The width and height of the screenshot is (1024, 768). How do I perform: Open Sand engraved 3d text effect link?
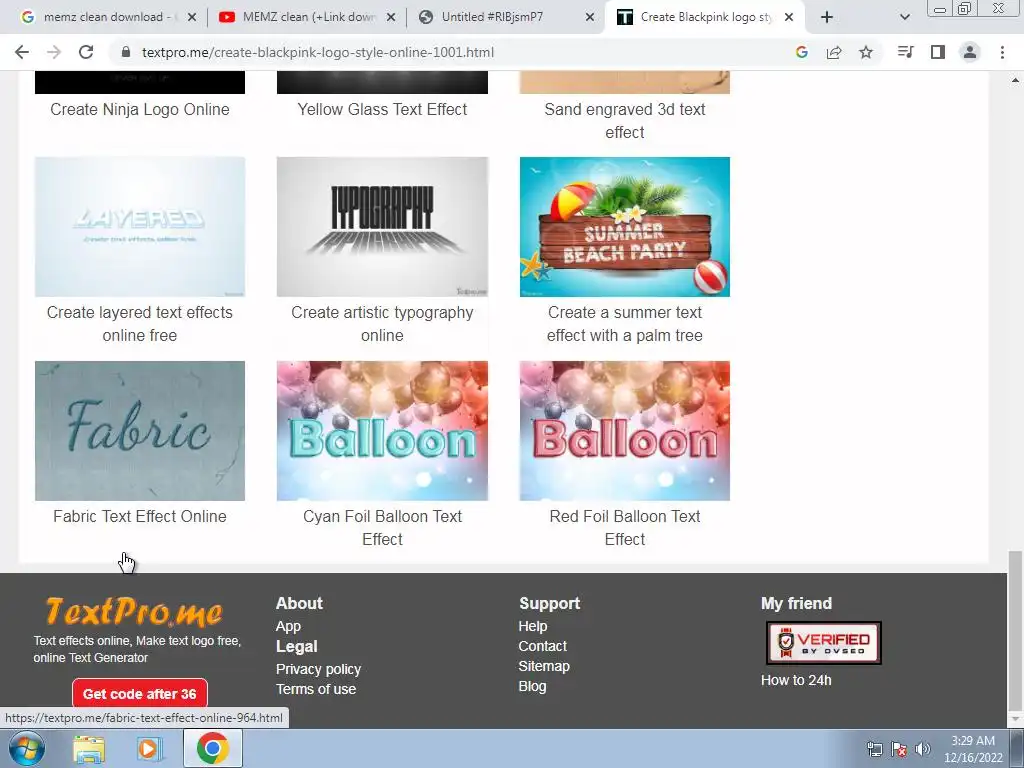[x=625, y=121]
